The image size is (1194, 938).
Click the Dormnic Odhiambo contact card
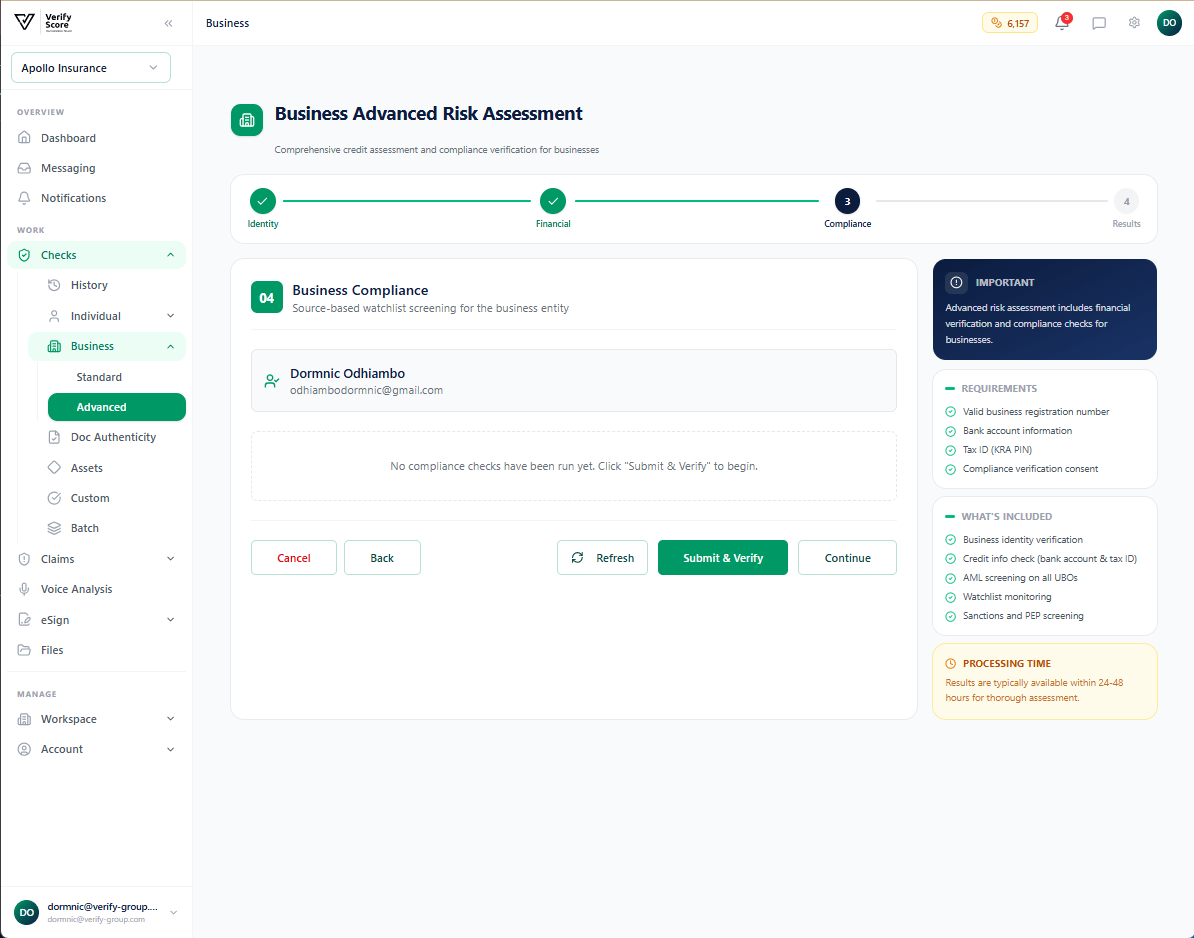573,381
